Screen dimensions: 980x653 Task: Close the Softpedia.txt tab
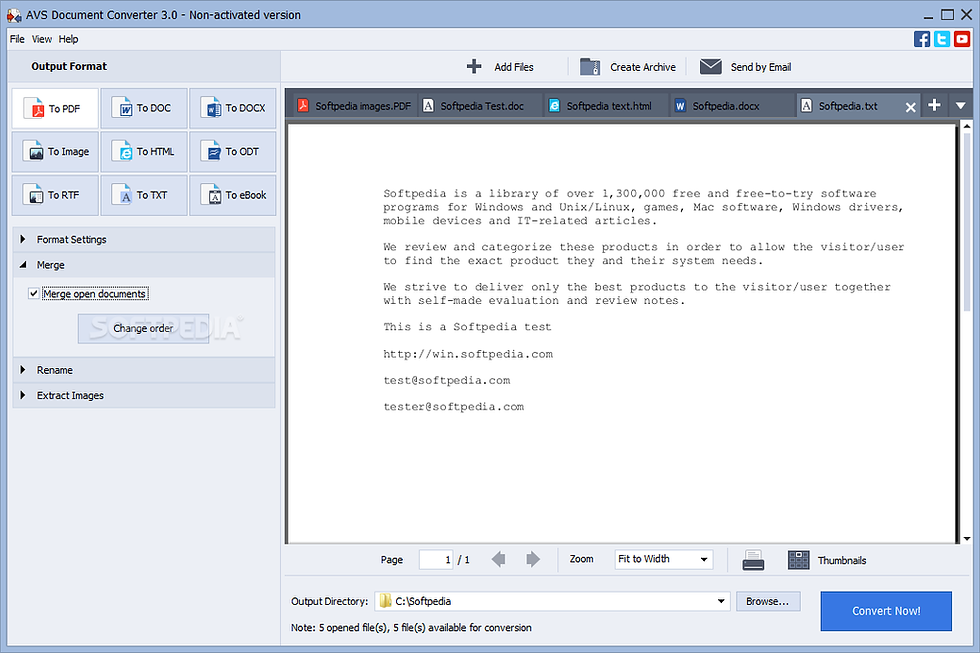click(x=911, y=107)
